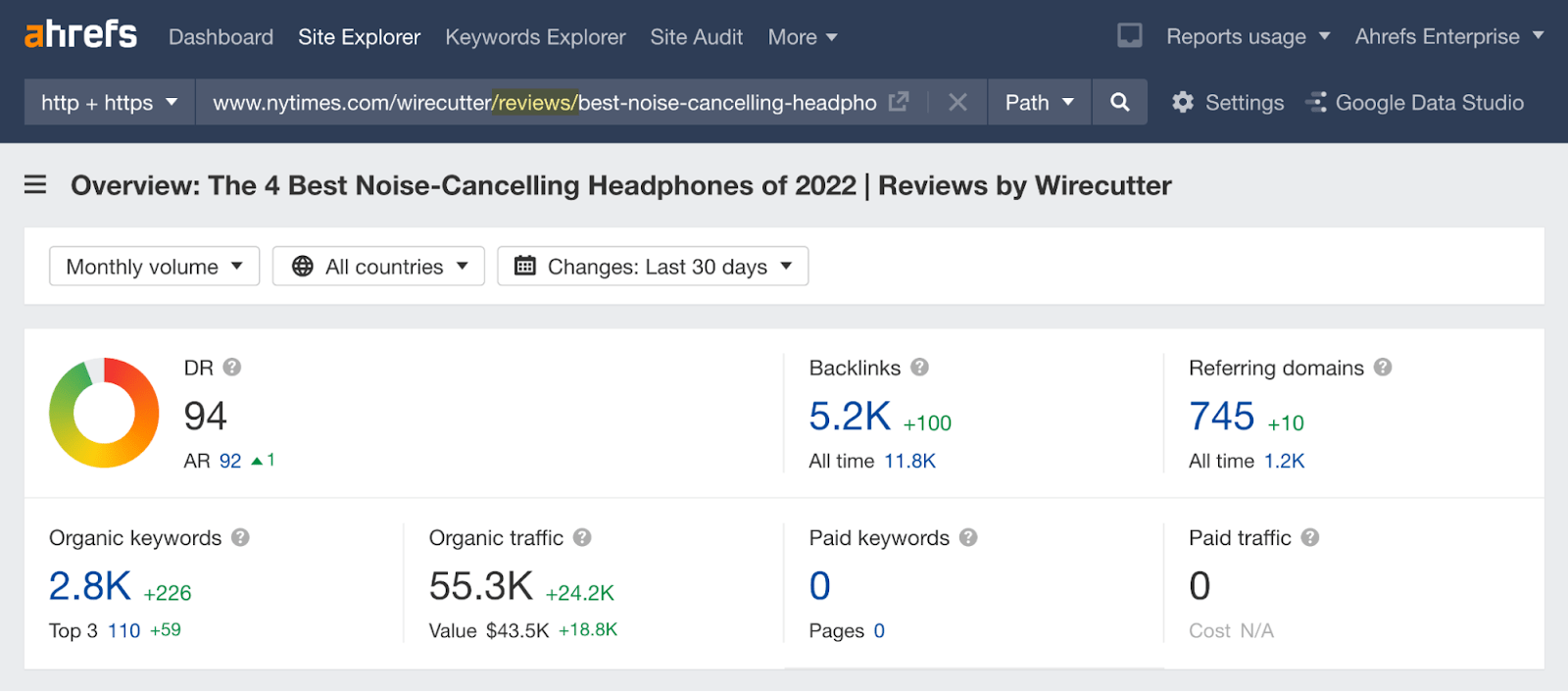1568x692 pixels.
Task: Click organic traffic value 55.3K
Action: tap(481, 586)
